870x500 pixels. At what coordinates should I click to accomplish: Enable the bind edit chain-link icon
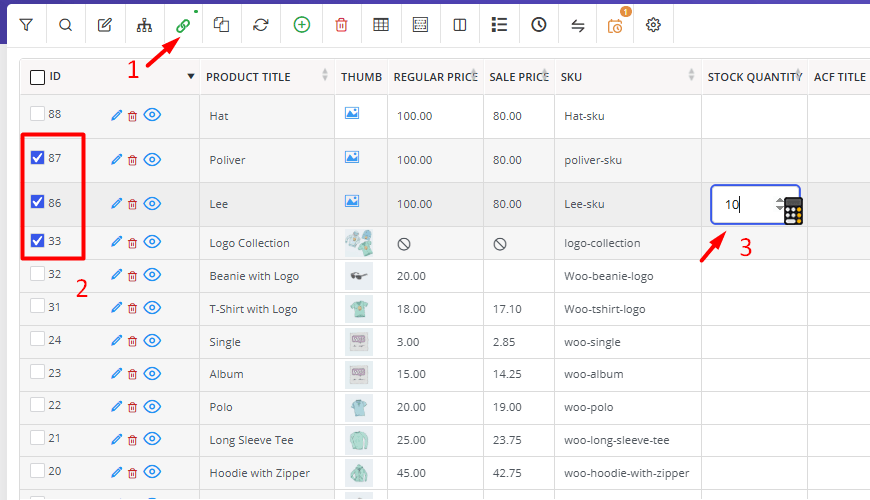183,25
